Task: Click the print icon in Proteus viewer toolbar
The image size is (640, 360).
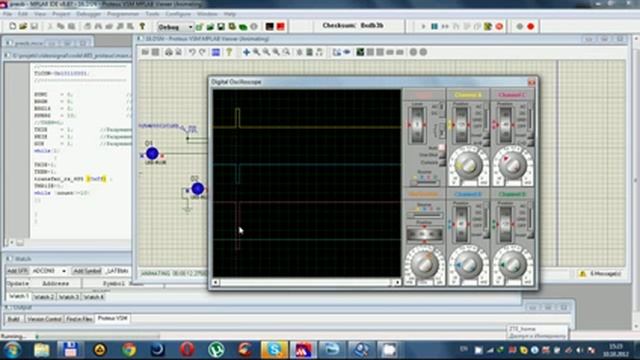Action: (168, 52)
